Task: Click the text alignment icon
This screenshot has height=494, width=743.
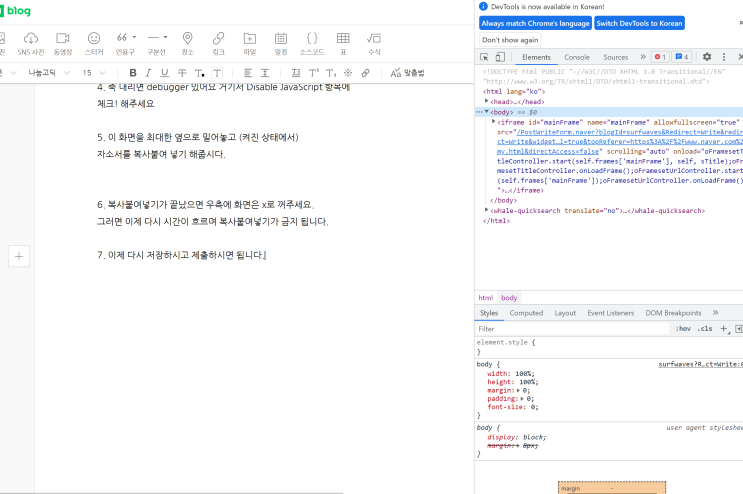Action: (248, 72)
